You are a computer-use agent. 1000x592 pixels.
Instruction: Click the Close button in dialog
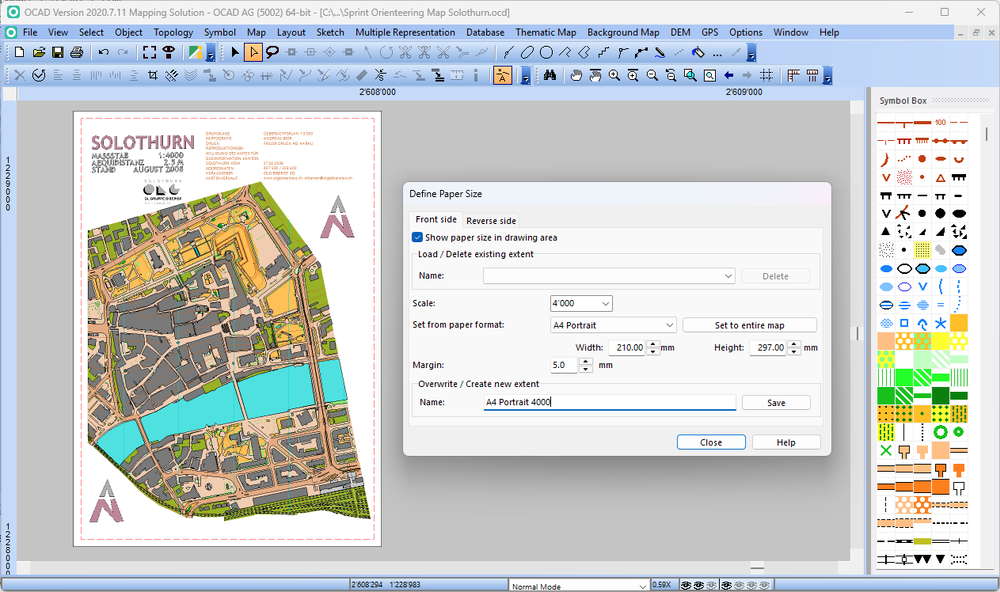(711, 443)
